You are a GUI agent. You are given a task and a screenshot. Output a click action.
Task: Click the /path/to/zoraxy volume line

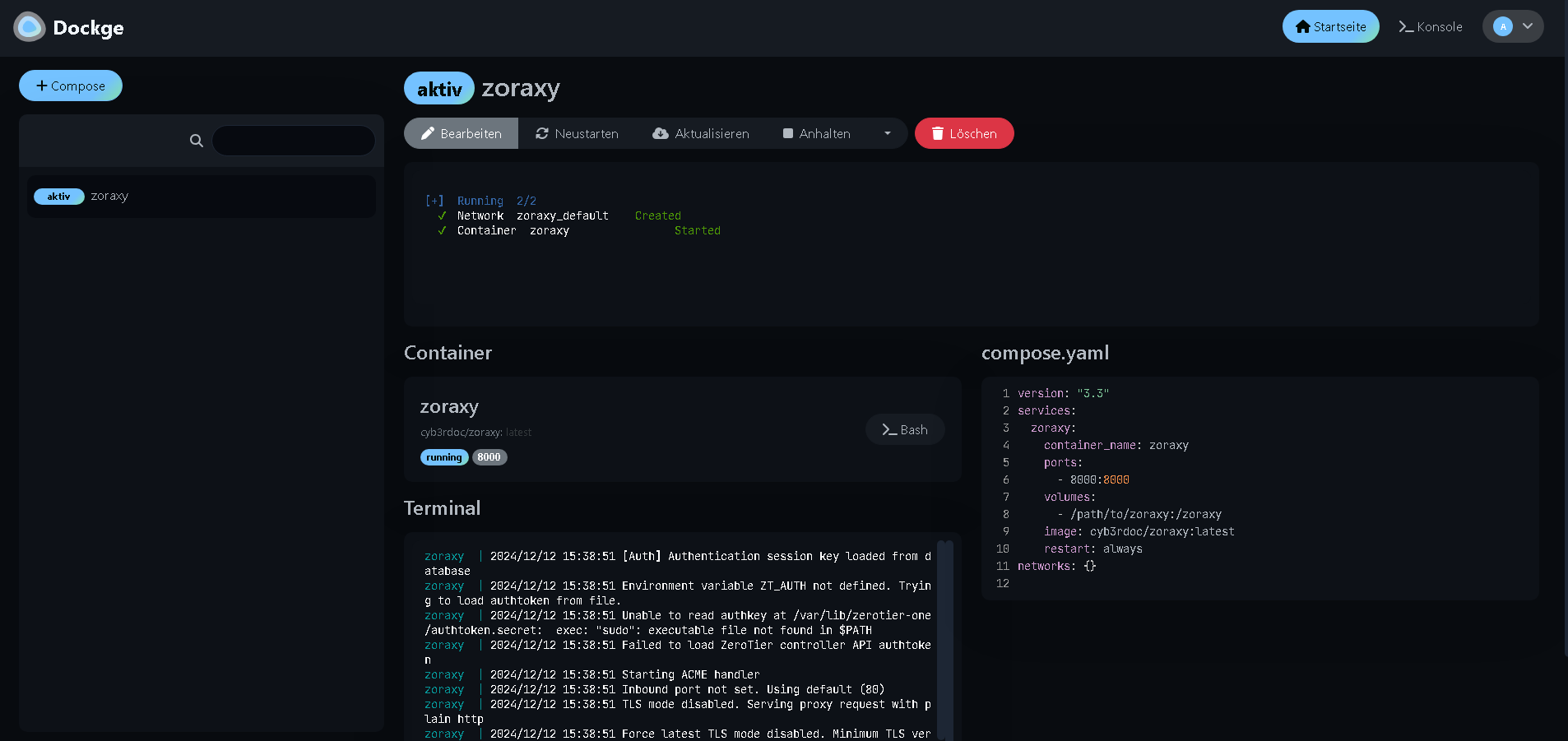click(1139, 514)
